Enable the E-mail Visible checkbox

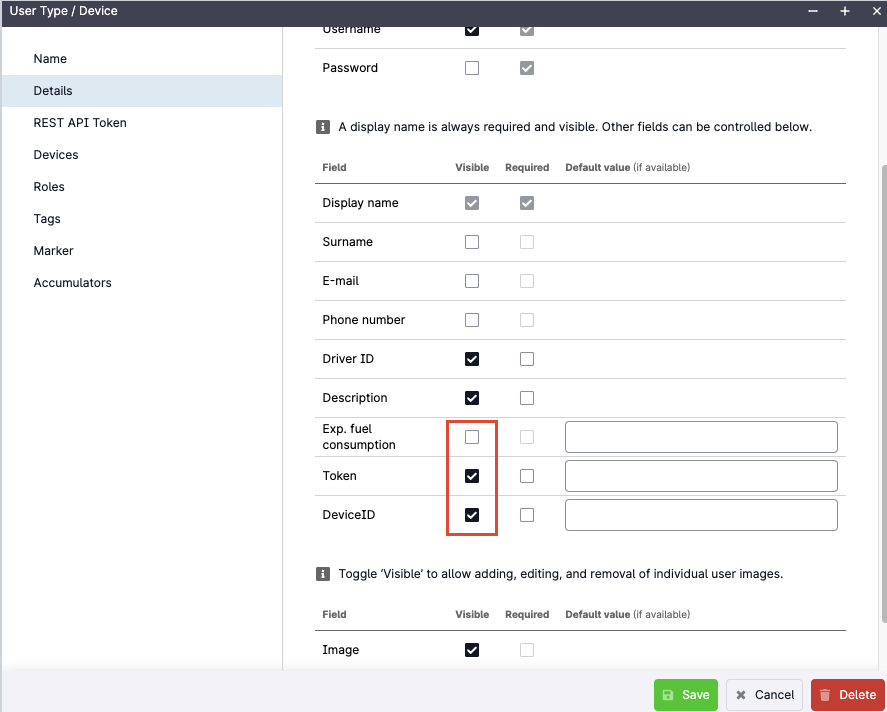point(471,280)
